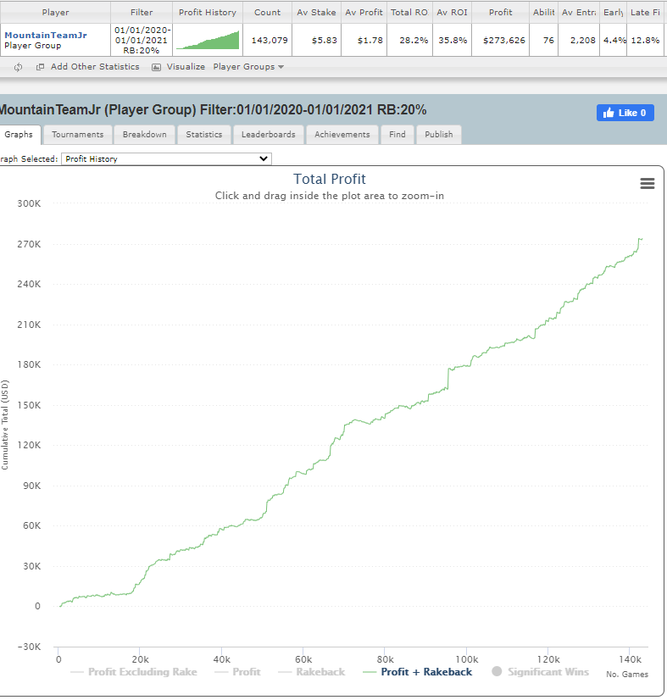Viewport: 667px width, 700px height.
Task: Click the Late Finish column header
Action: tap(645, 12)
